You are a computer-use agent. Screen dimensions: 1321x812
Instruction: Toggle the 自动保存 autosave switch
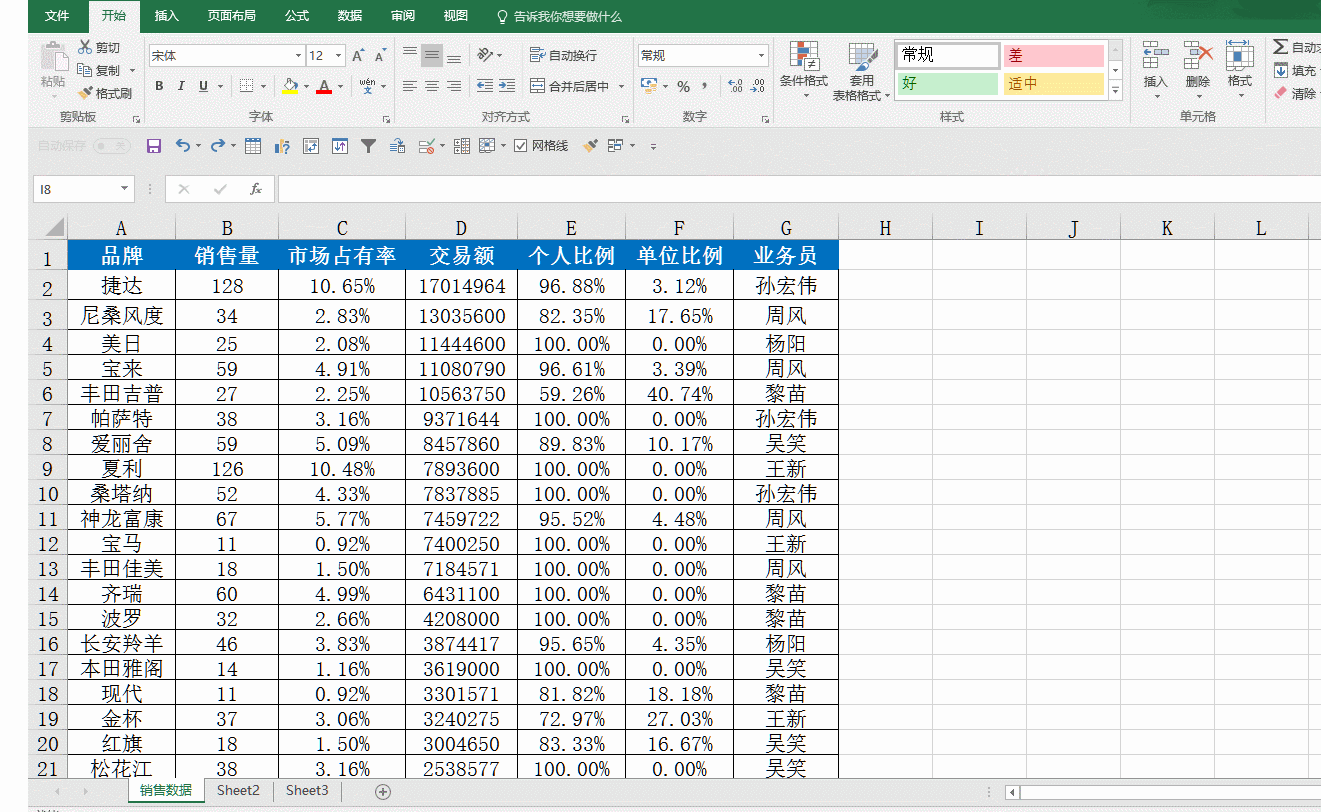[x=111, y=146]
